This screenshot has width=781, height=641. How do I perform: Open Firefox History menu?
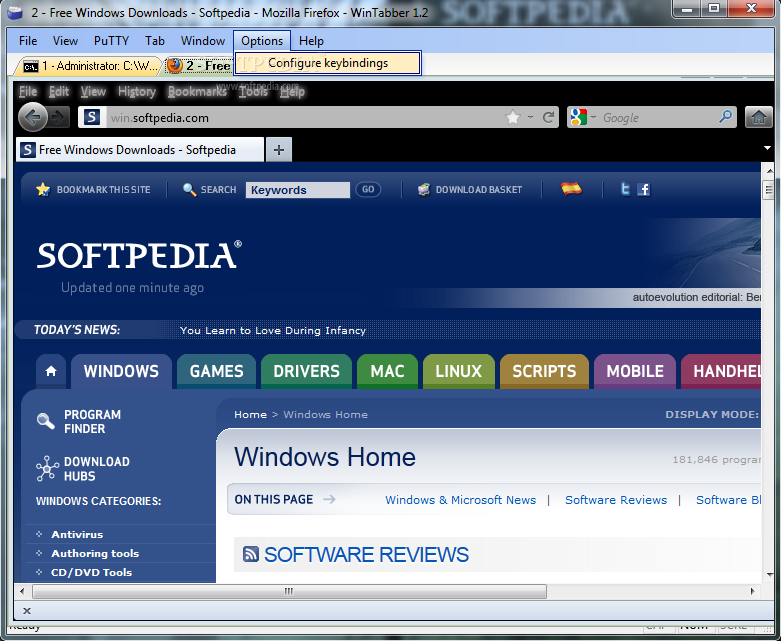[x=137, y=92]
